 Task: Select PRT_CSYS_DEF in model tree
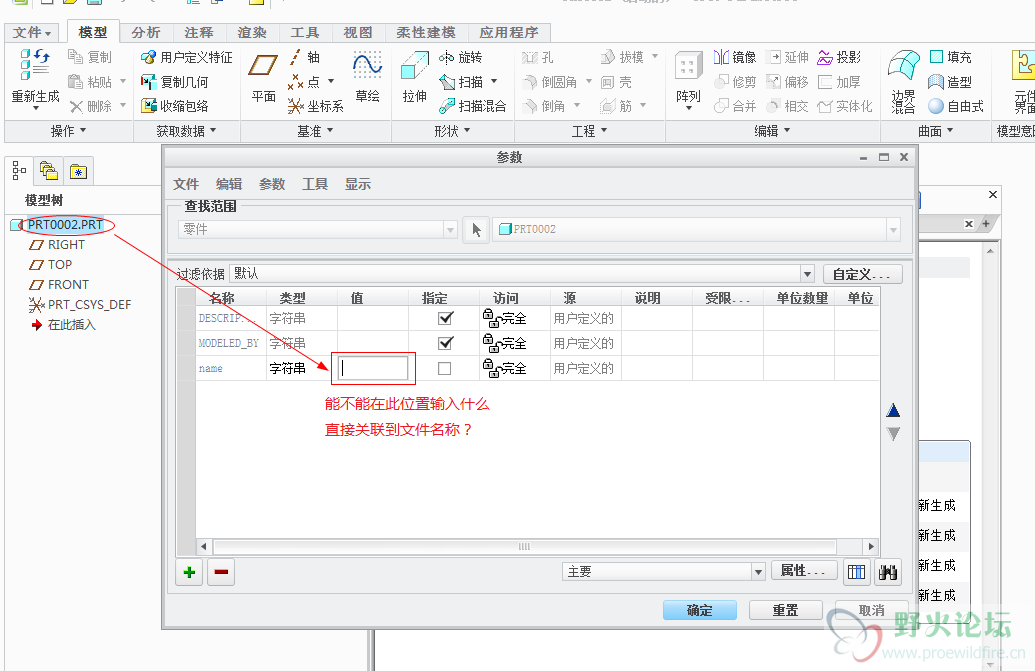pyautogui.click(x=89, y=304)
